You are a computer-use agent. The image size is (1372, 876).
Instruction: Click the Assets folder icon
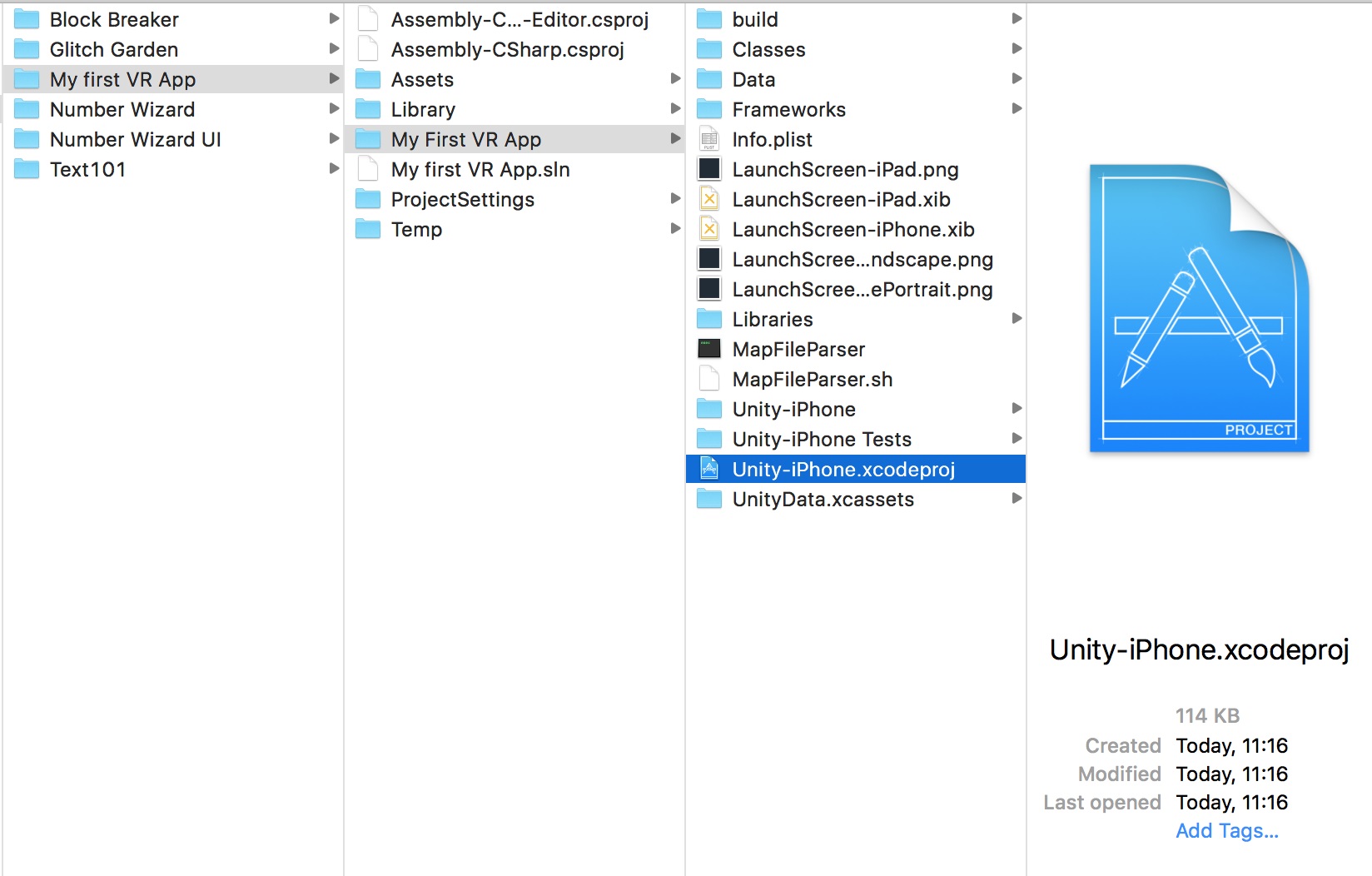(x=368, y=79)
